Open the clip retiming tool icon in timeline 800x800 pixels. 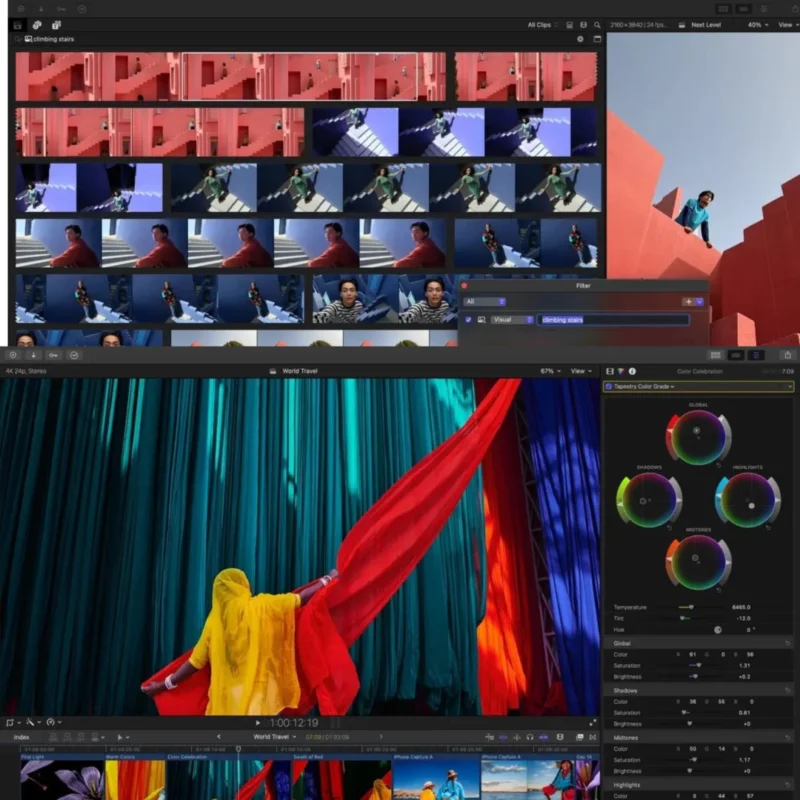click(50, 722)
